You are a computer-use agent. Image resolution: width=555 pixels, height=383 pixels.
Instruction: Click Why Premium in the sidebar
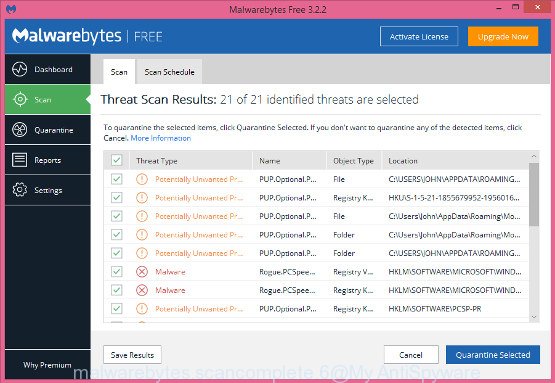point(47,365)
